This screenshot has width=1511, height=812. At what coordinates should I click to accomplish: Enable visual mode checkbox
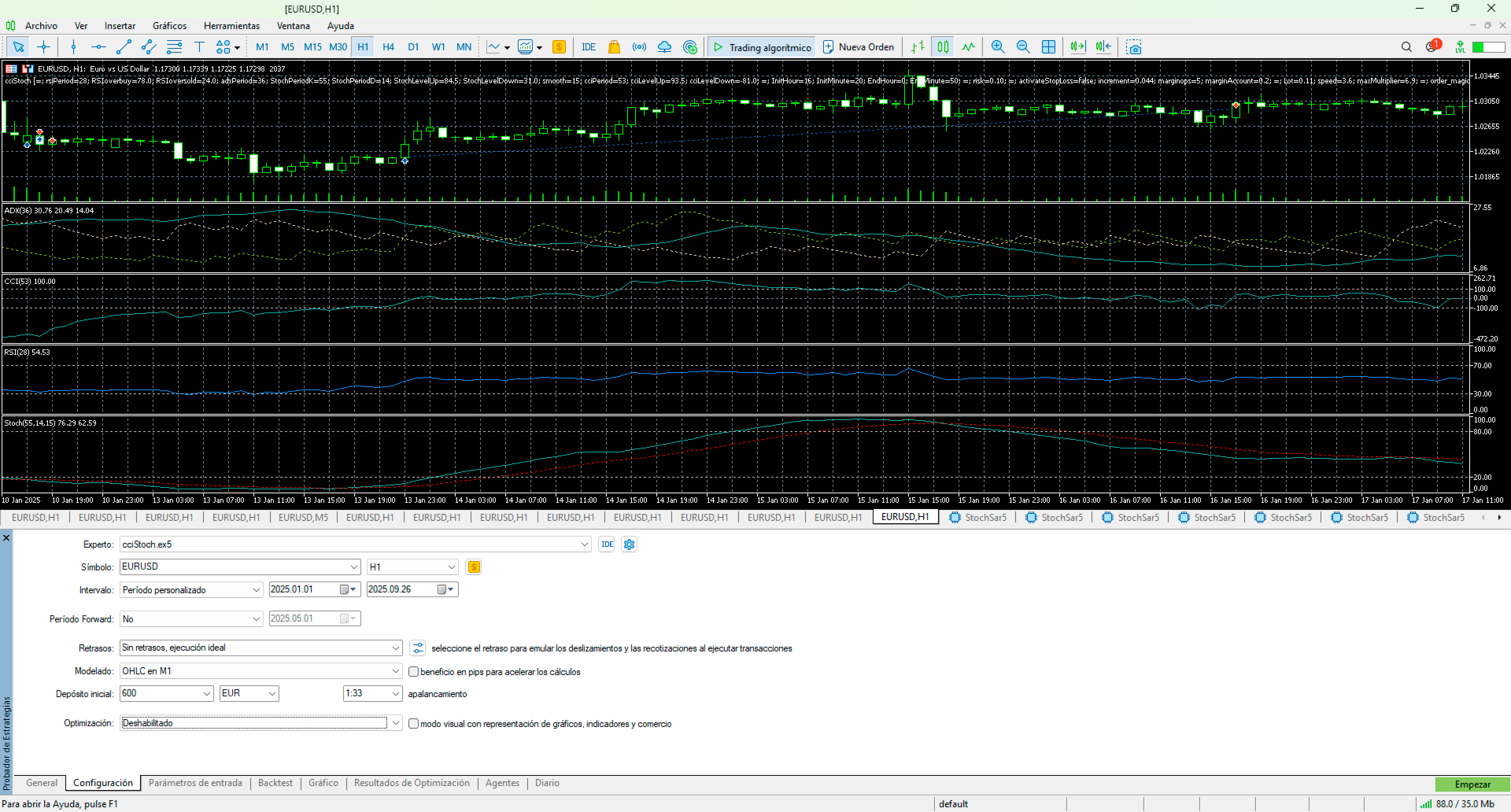(x=413, y=724)
